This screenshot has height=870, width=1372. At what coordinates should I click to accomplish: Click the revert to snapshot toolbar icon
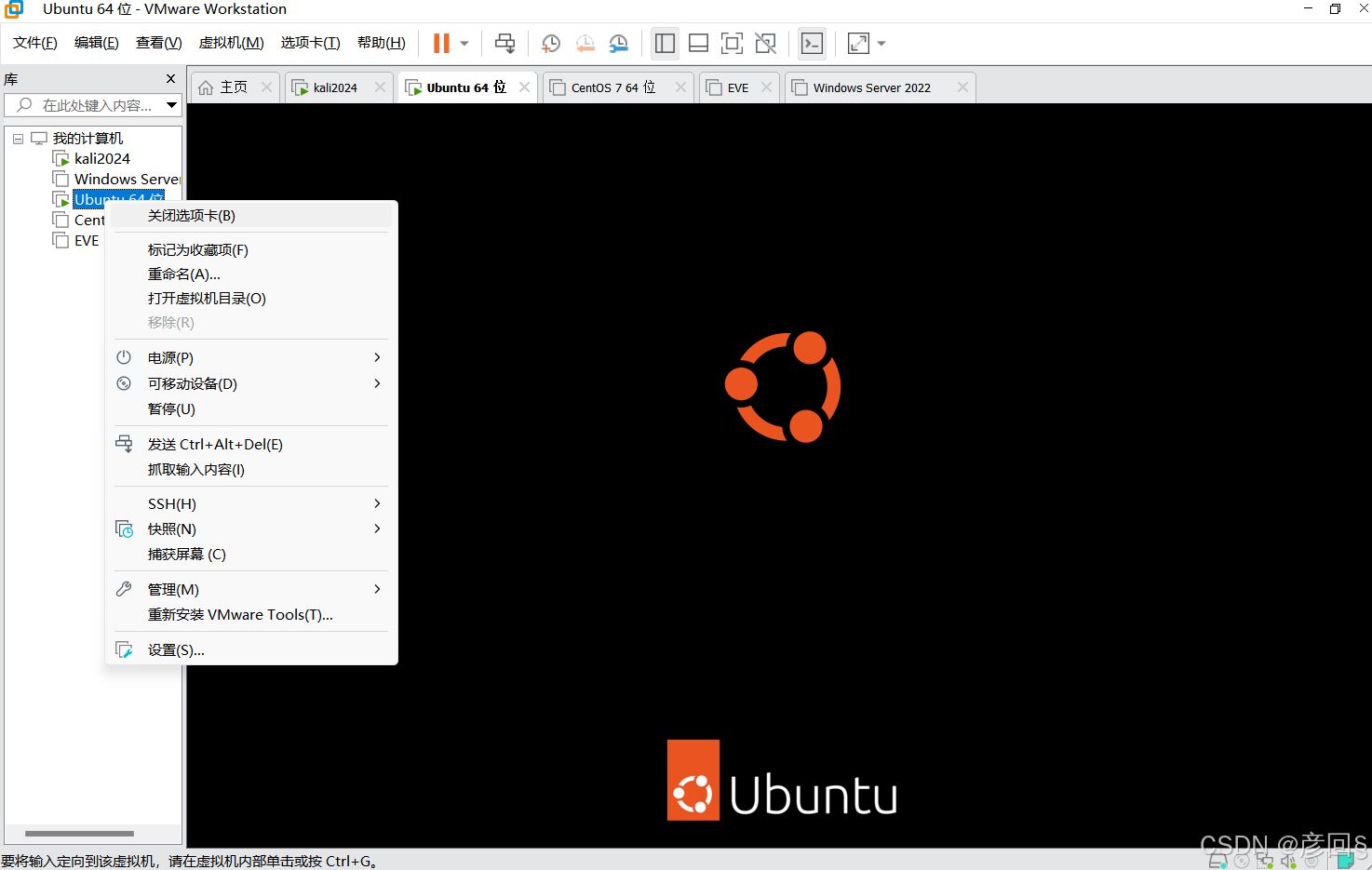(x=585, y=43)
